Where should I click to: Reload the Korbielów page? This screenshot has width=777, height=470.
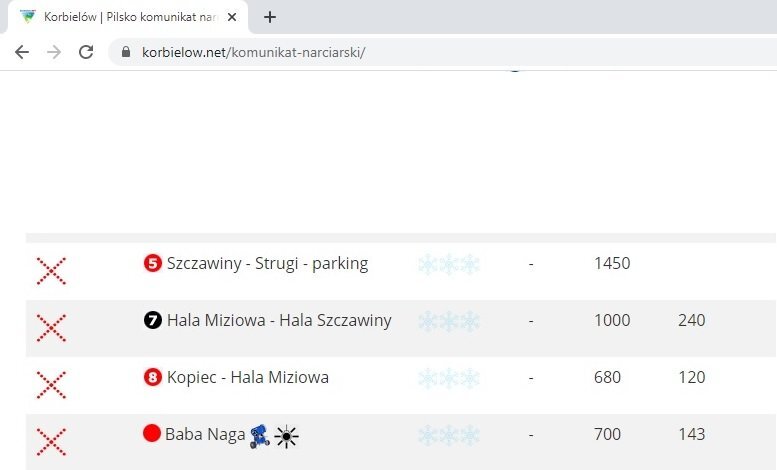(86, 52)
